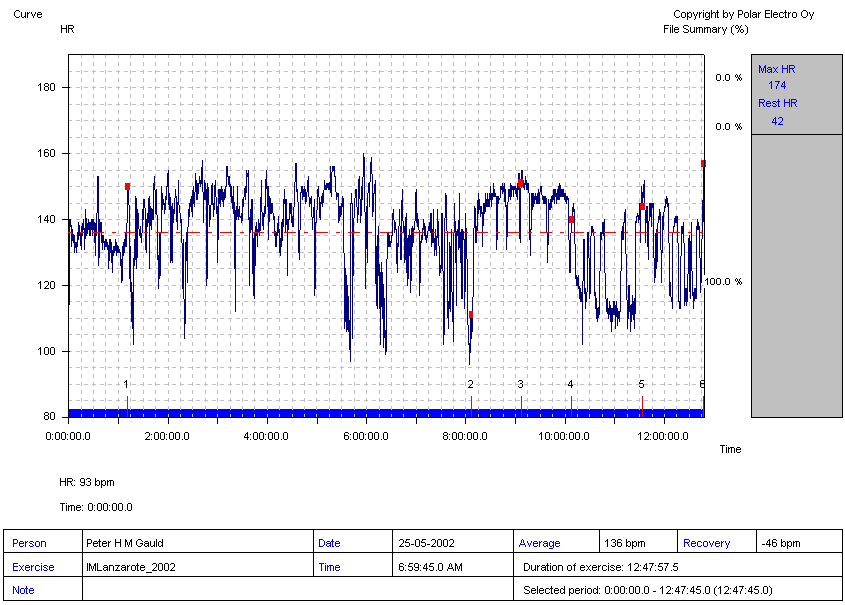The width and height of the screenshot is (845, 605).
Task: Click the Exercise field IMLanzarote_2002
Action: point(197,567)
